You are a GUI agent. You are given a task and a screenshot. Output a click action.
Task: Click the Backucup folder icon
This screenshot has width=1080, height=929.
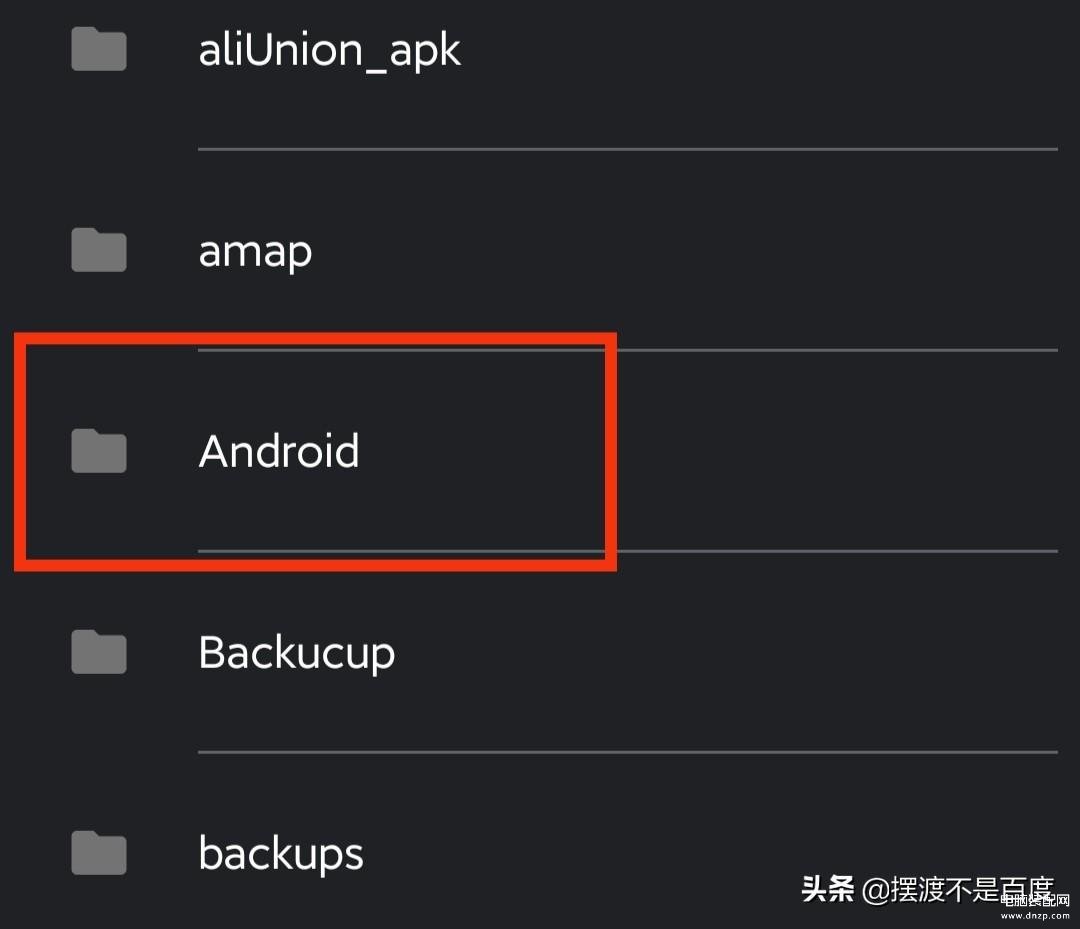pos(98,652)
